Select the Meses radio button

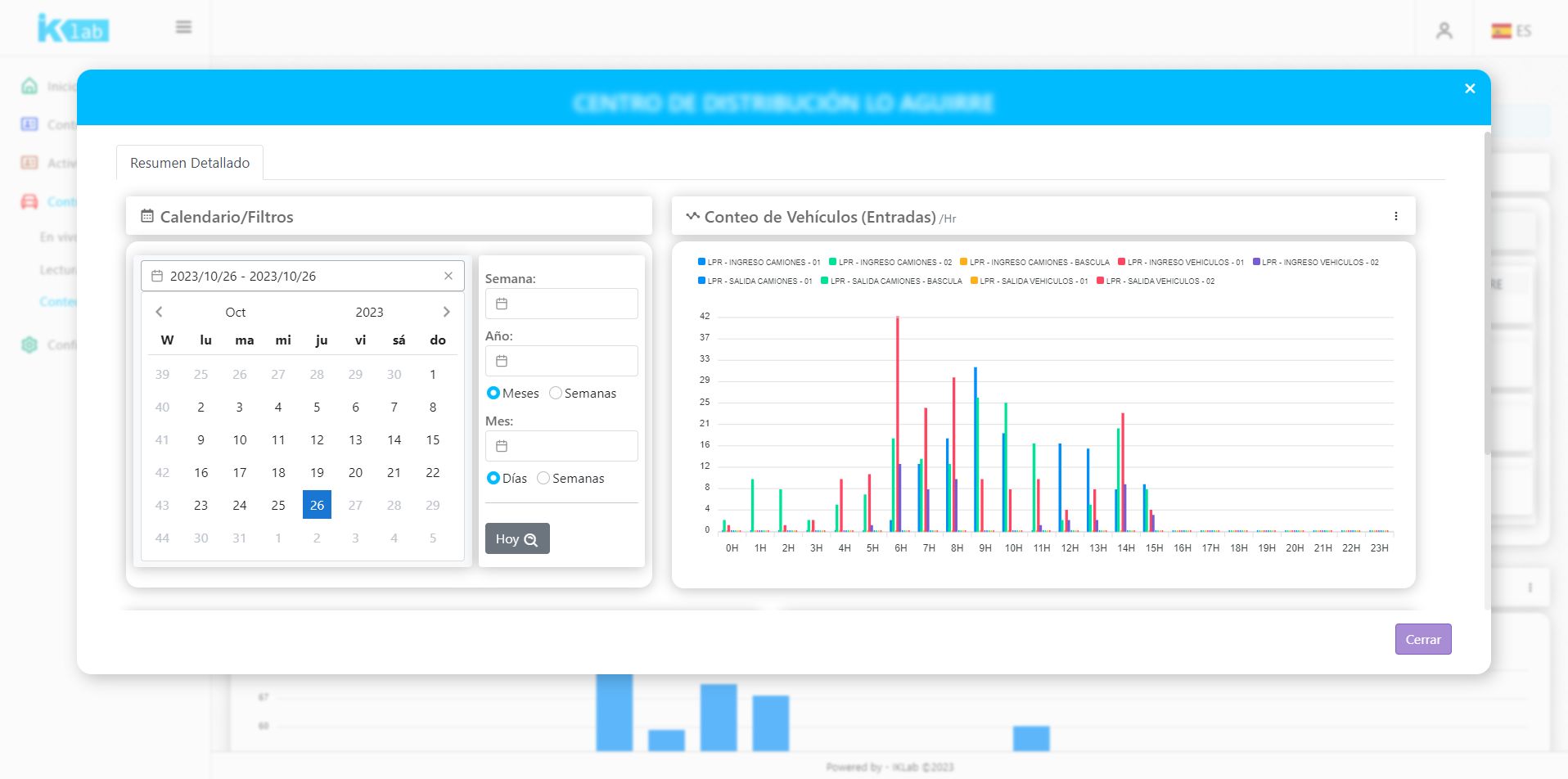[493, 393]
